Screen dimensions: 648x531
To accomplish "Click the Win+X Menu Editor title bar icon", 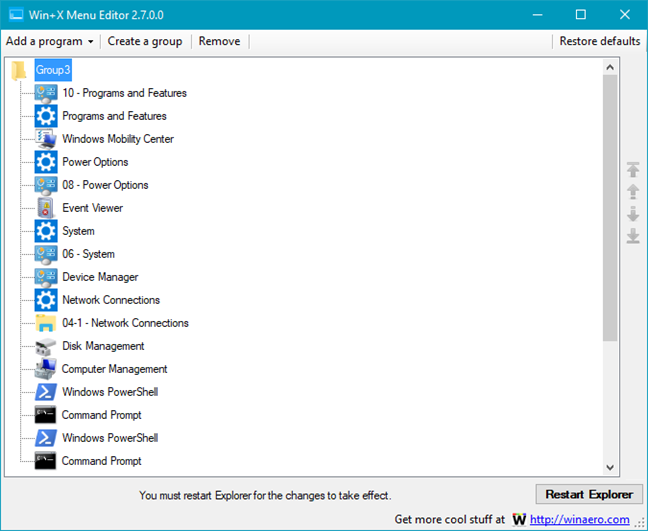I will 16,15.
